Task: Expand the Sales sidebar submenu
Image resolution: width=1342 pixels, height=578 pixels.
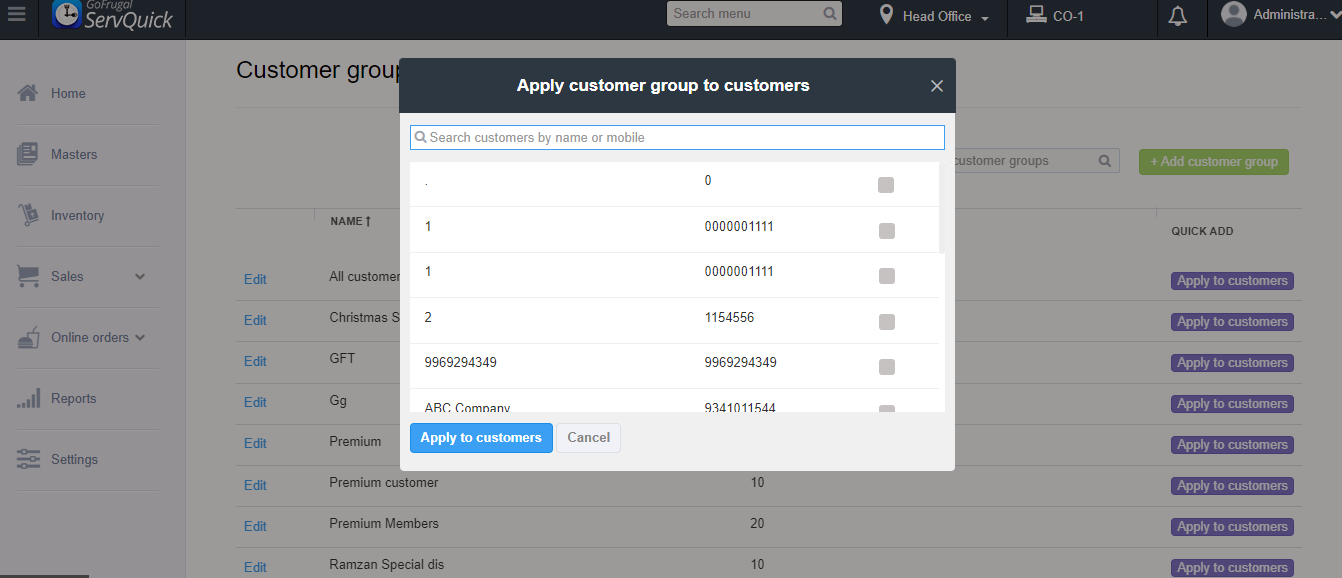Action: tap(140, 276)
